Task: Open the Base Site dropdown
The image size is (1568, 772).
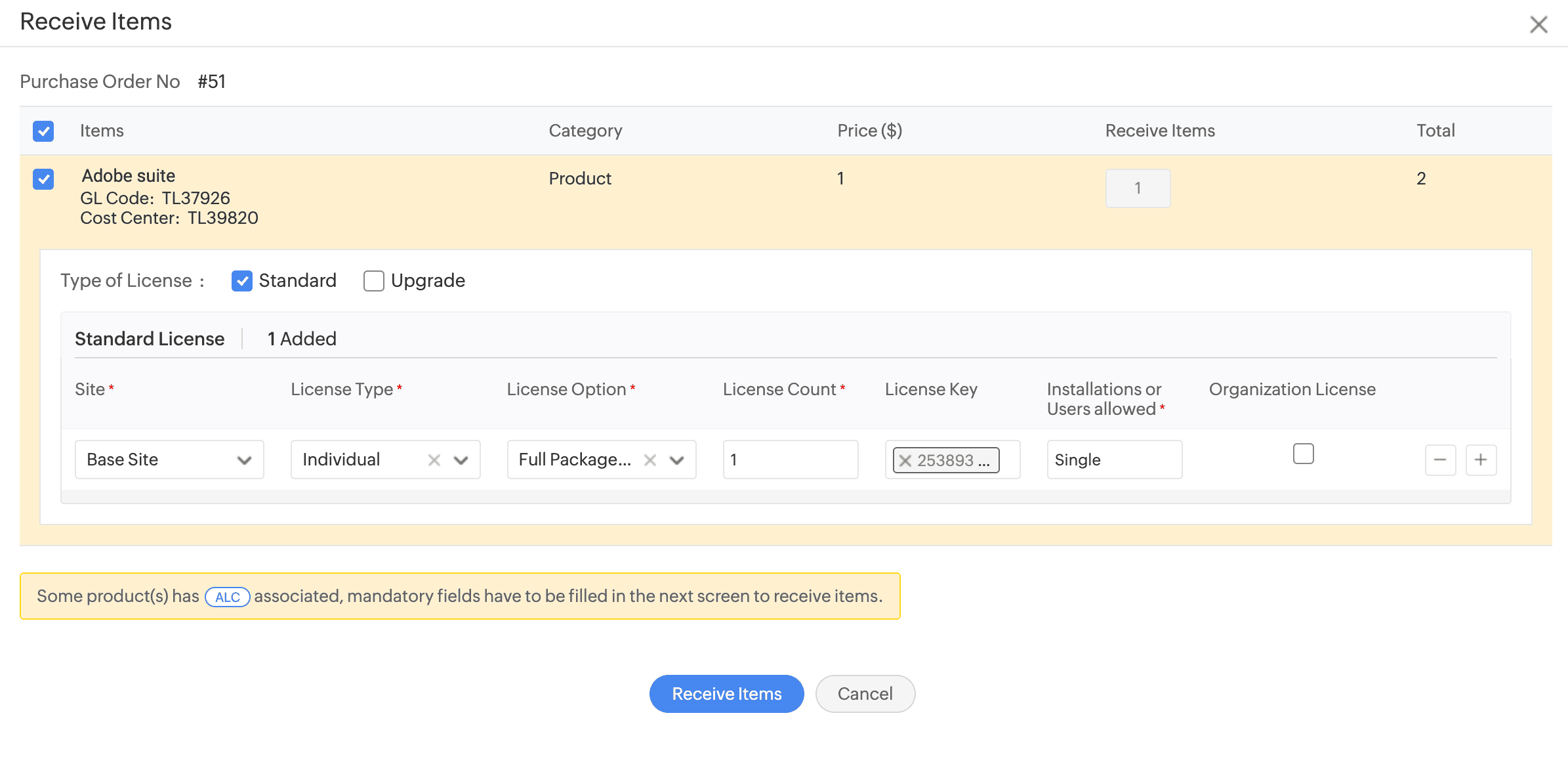Action: coord(169,460)
